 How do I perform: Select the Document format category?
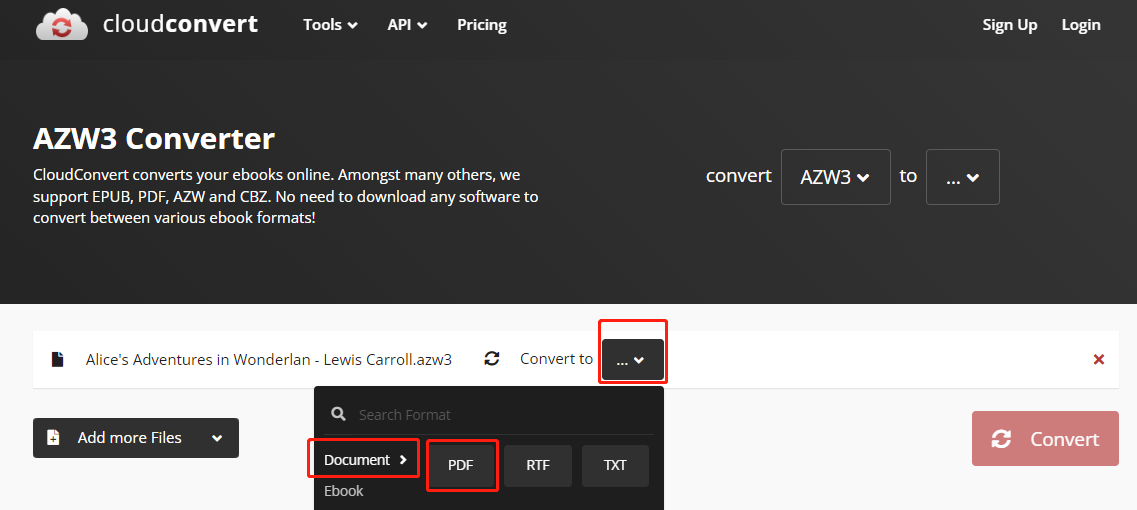(365, 460)
